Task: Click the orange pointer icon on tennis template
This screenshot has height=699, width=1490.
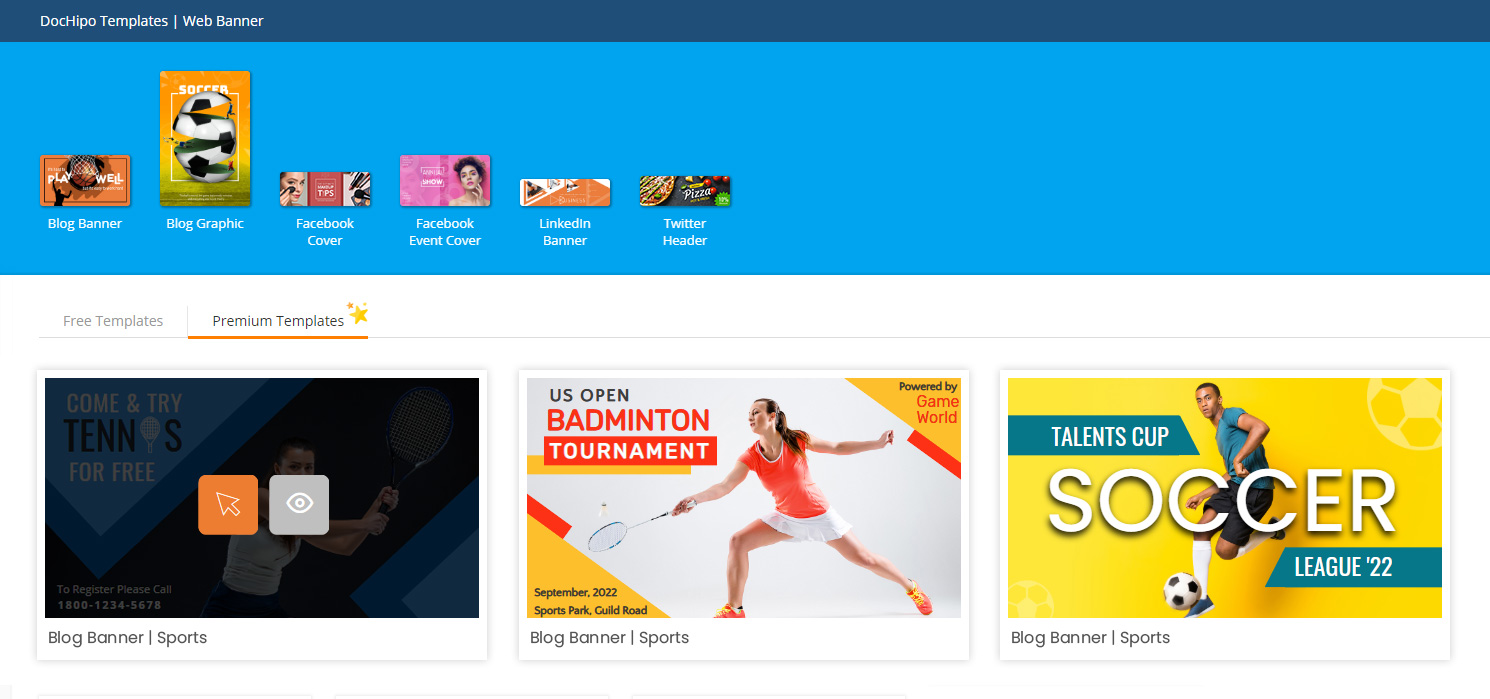Action: (x=228, y=505)
